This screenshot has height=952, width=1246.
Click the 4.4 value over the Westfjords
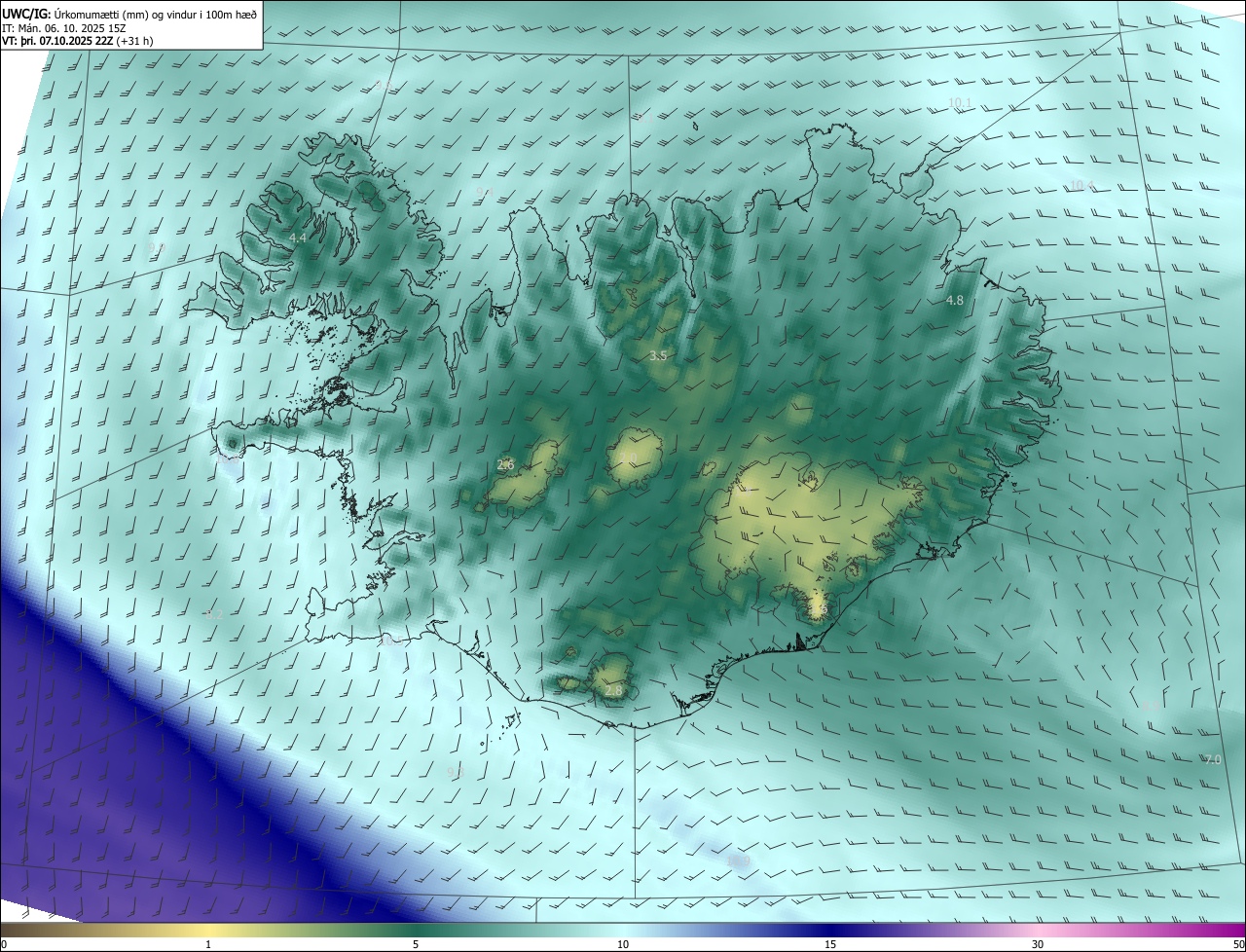pyautogui.click(x=298, y=238)
